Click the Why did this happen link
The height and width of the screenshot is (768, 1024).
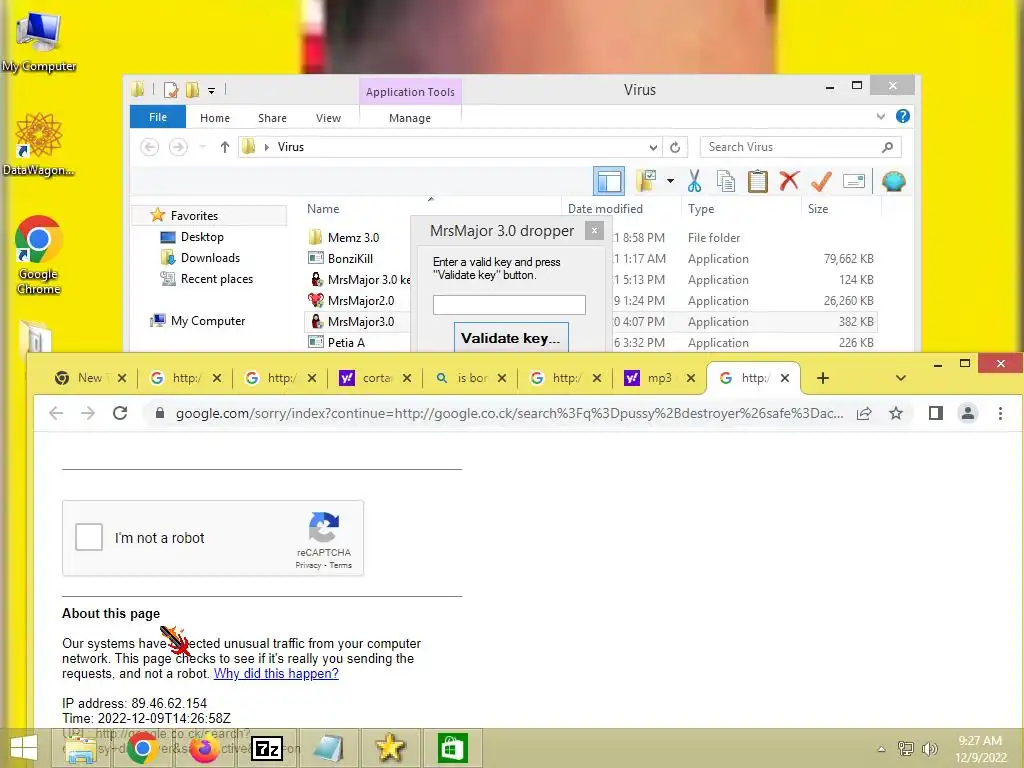pyautogui.click(x=276, y=673)
